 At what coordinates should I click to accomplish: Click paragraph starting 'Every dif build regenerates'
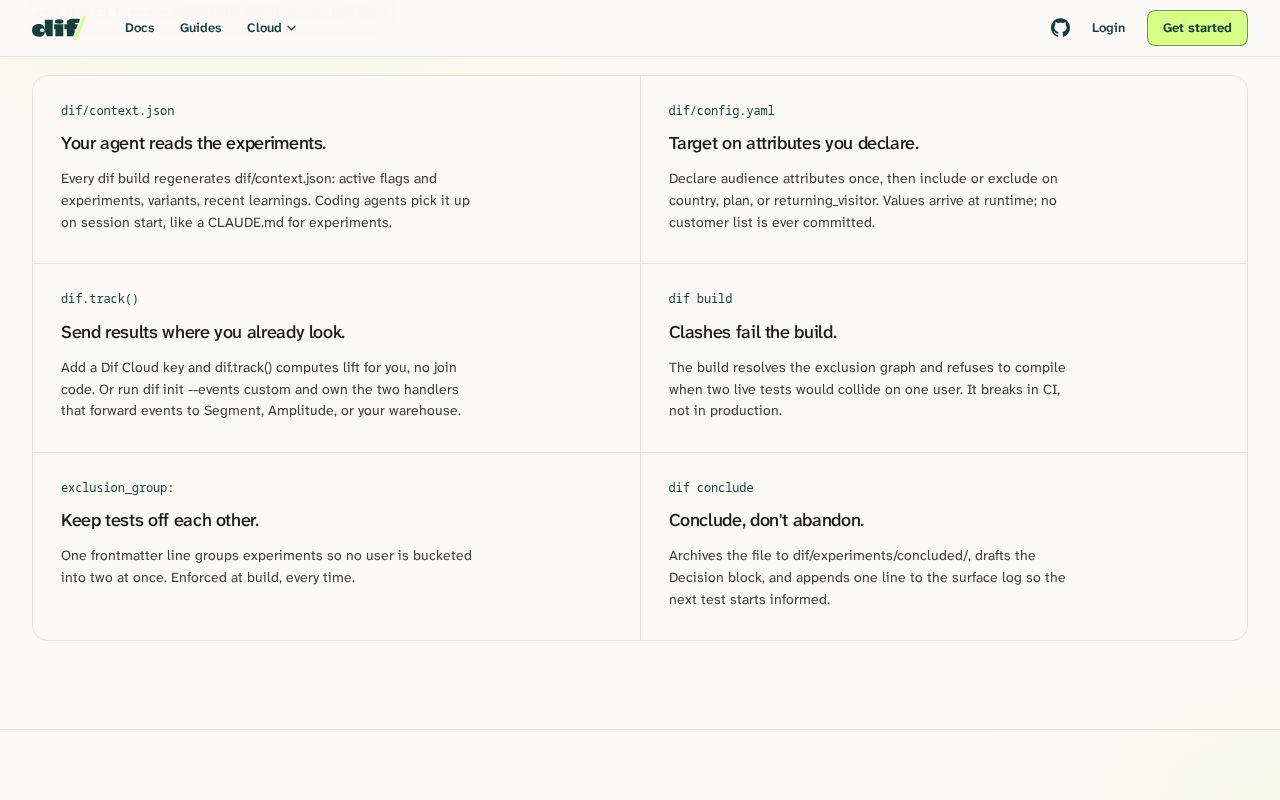[x=266, y=201]
